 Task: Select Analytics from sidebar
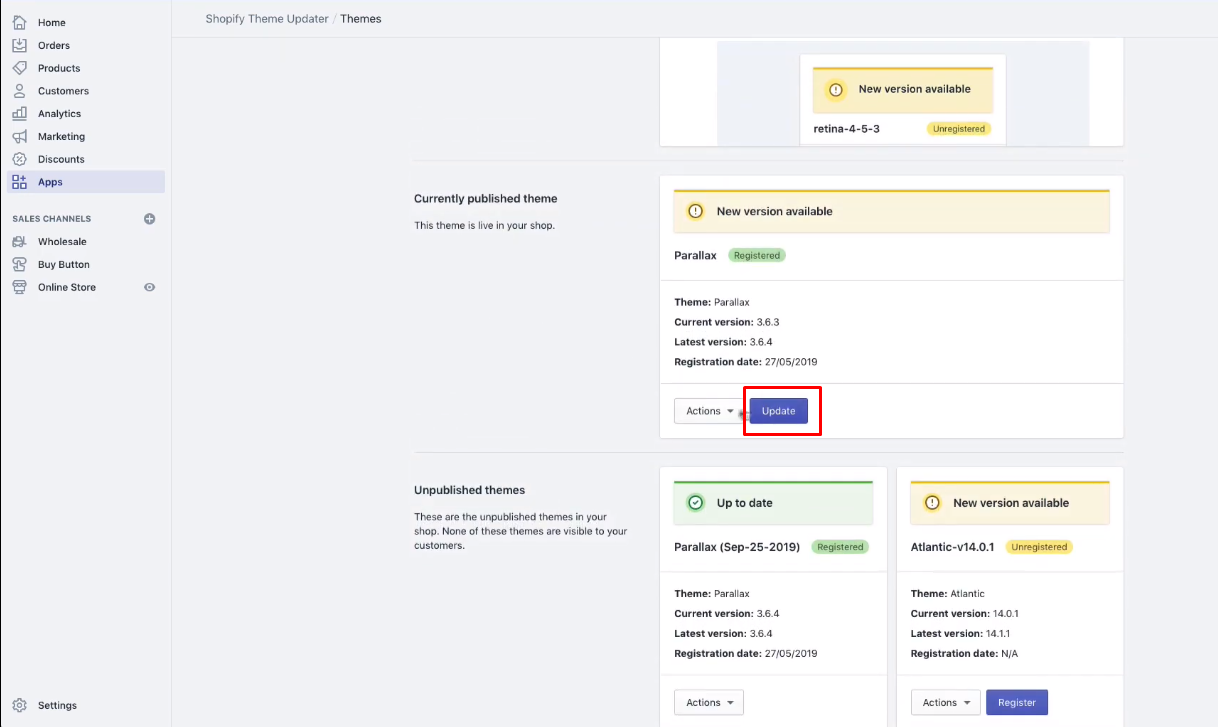[59, 114]
